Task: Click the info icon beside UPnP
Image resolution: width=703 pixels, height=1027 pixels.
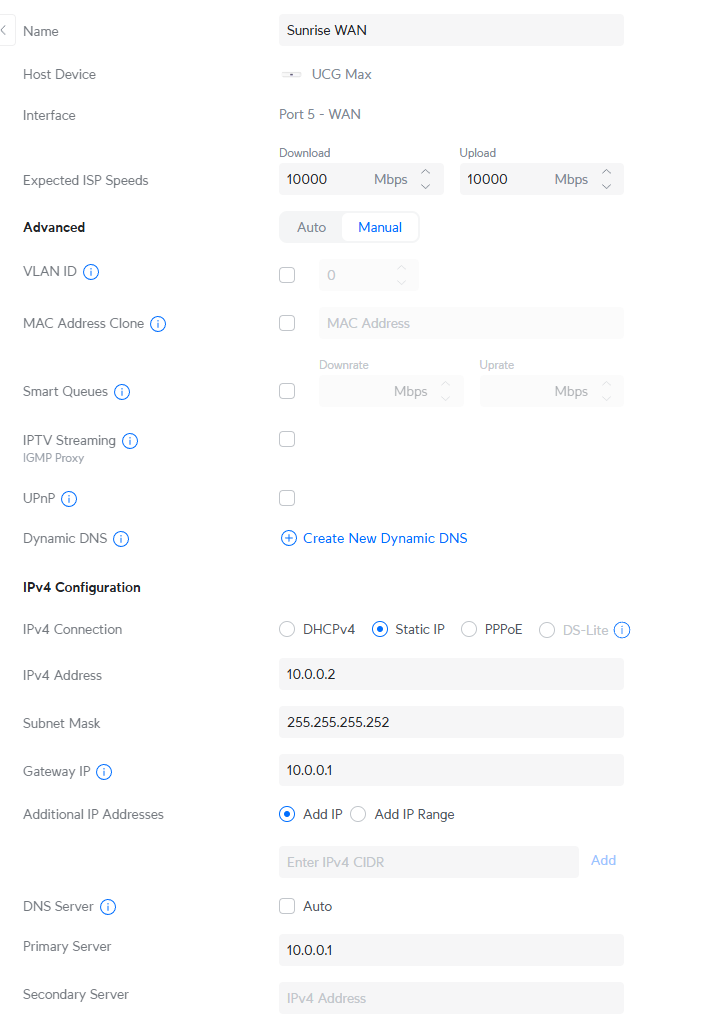Action: pyautogui.click(x=70, y=499)
